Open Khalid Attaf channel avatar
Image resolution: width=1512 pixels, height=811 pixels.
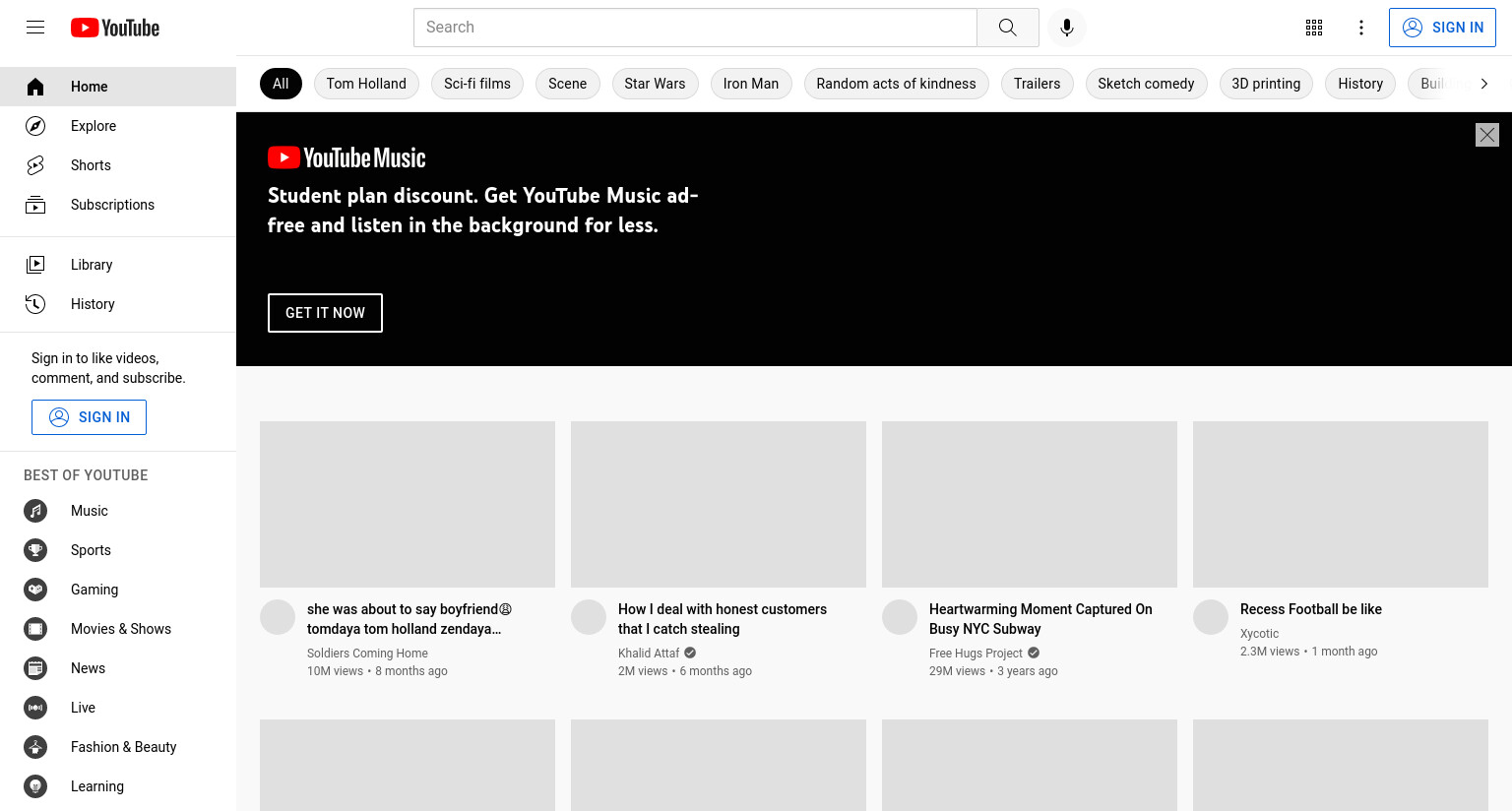click(589, 617)
